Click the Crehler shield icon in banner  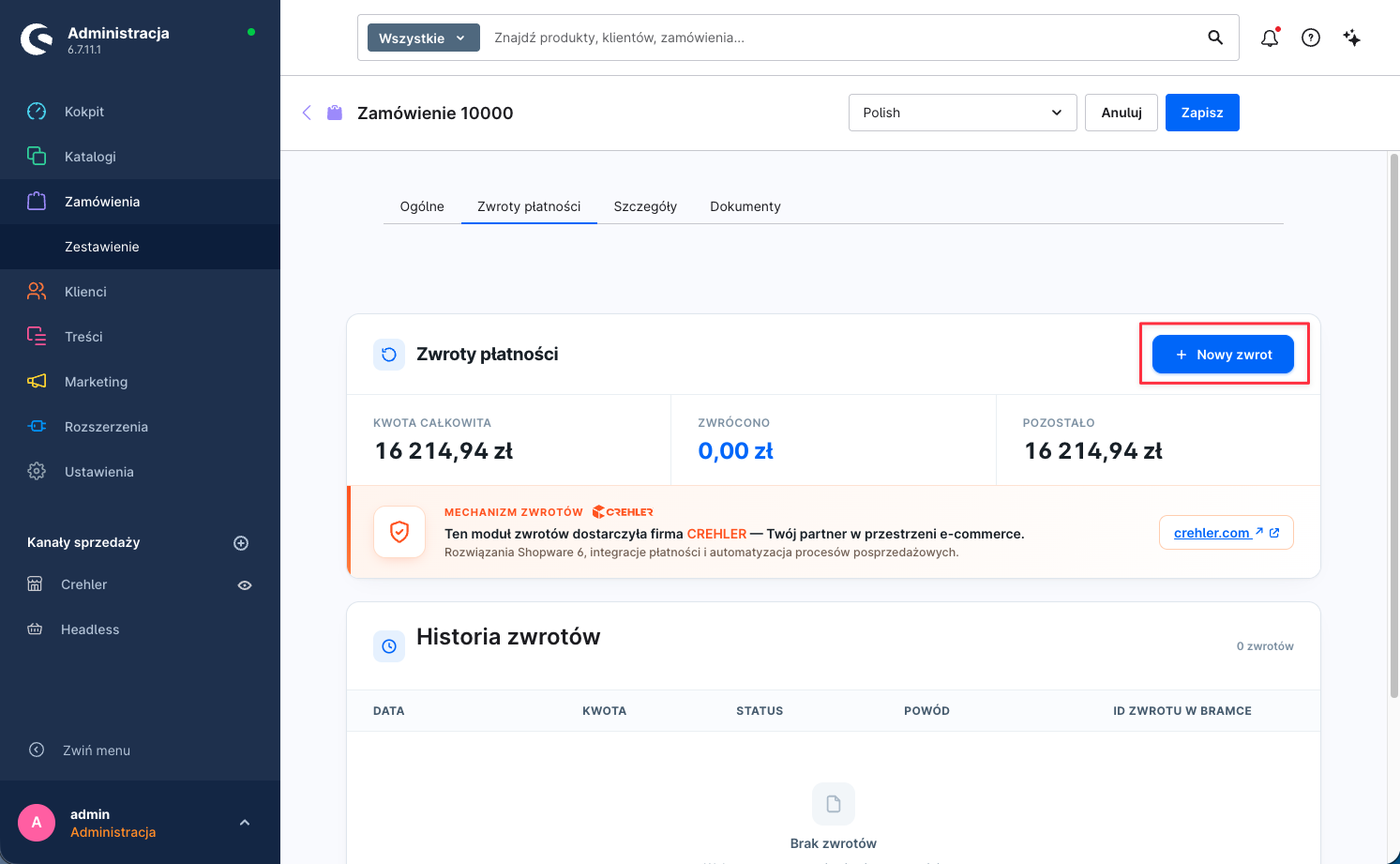pos(399,532)
